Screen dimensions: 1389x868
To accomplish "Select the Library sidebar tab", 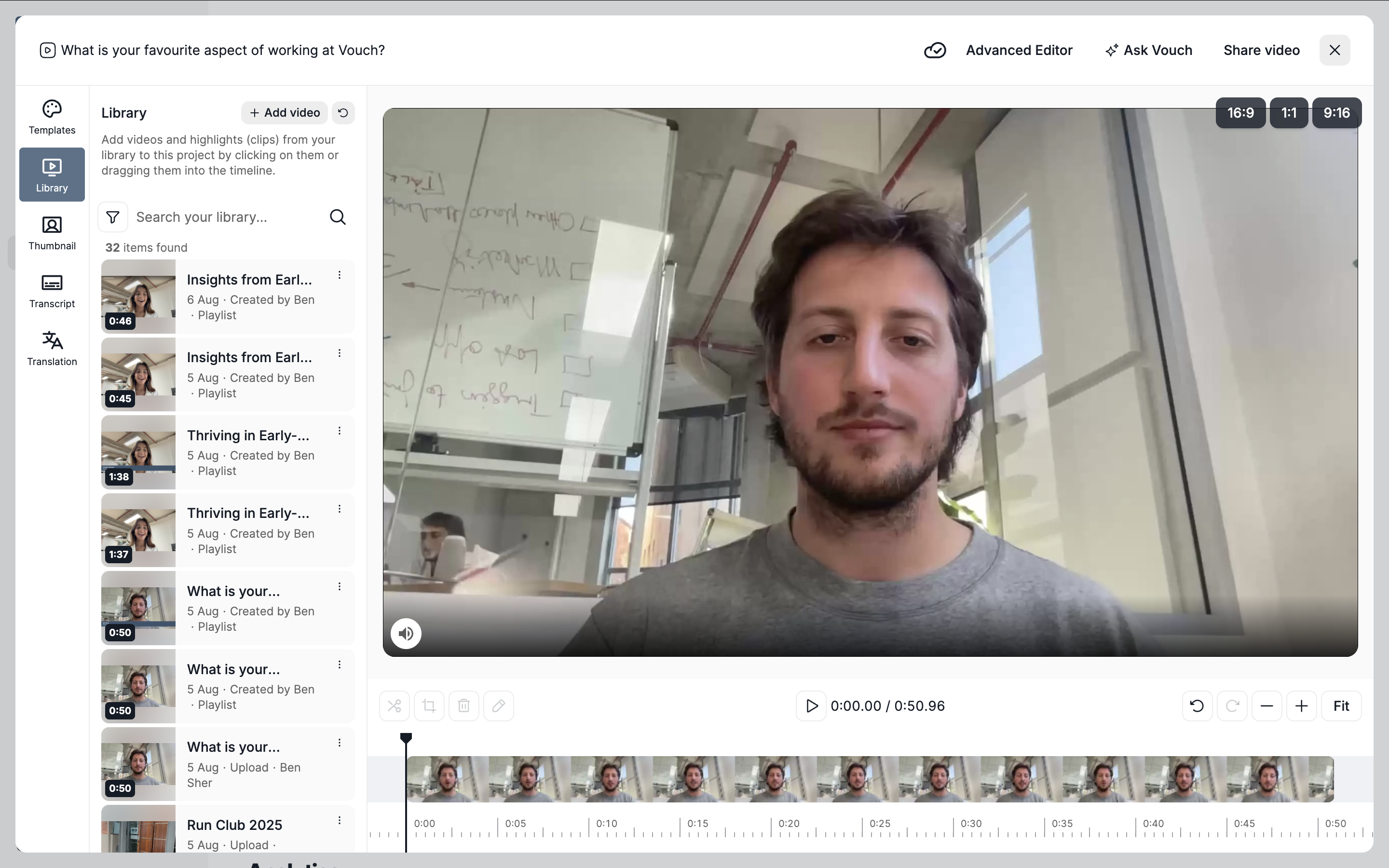I will (52, 175).
